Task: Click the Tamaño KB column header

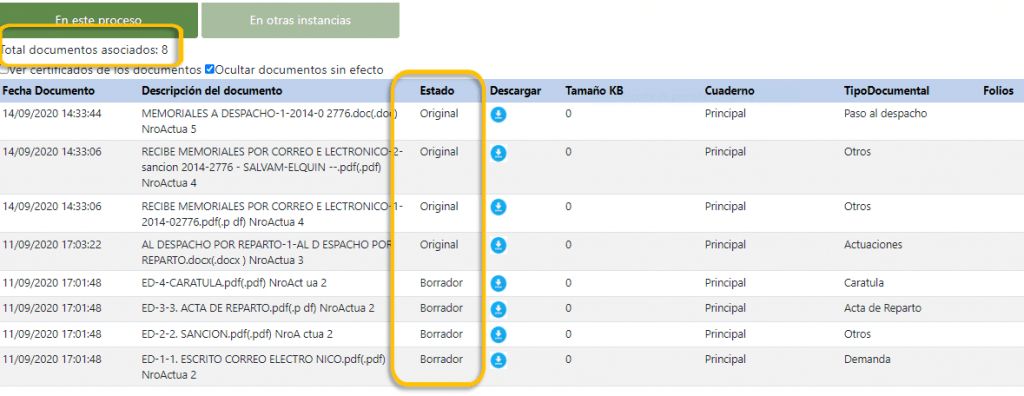Action: click(594, 91)
